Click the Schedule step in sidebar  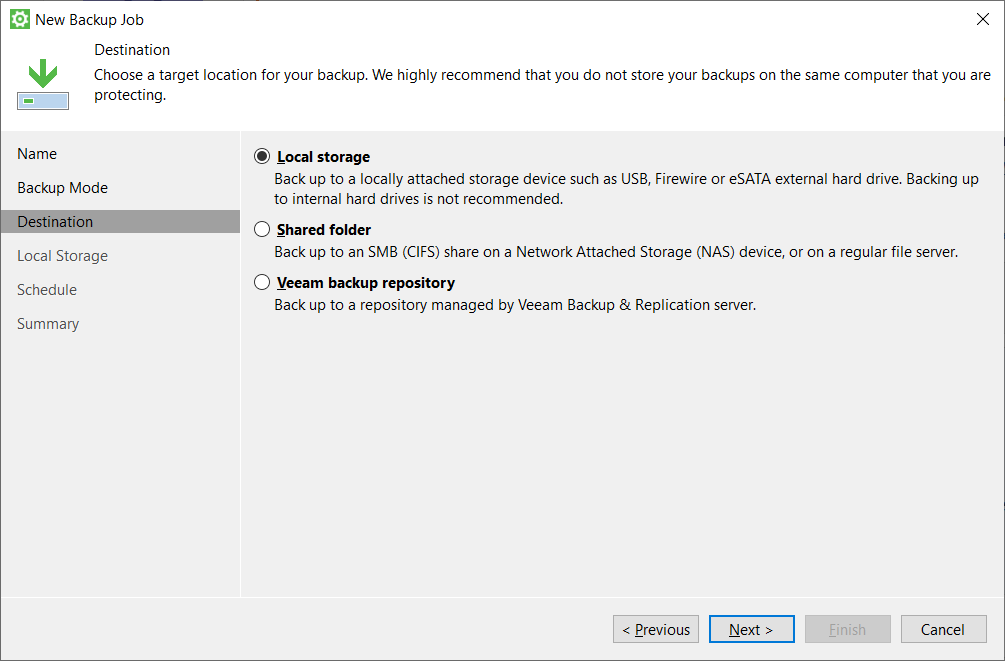tap(47, 290)
